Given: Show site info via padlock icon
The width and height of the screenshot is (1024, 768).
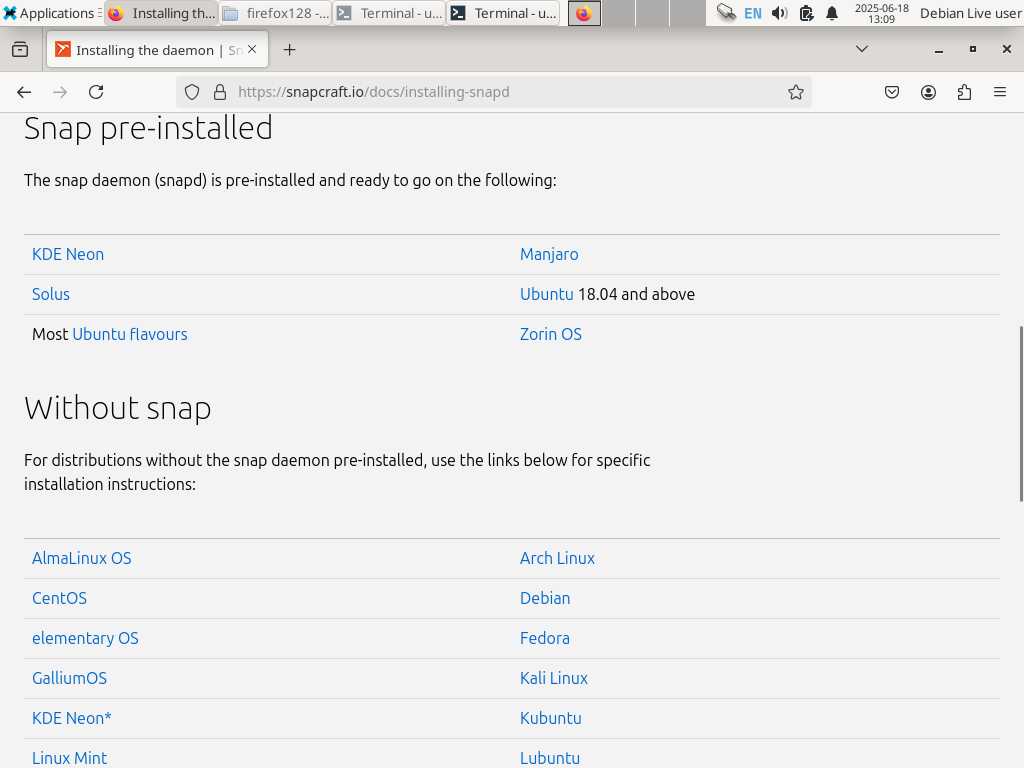Looking at the screenshot, I should [220, 92].
